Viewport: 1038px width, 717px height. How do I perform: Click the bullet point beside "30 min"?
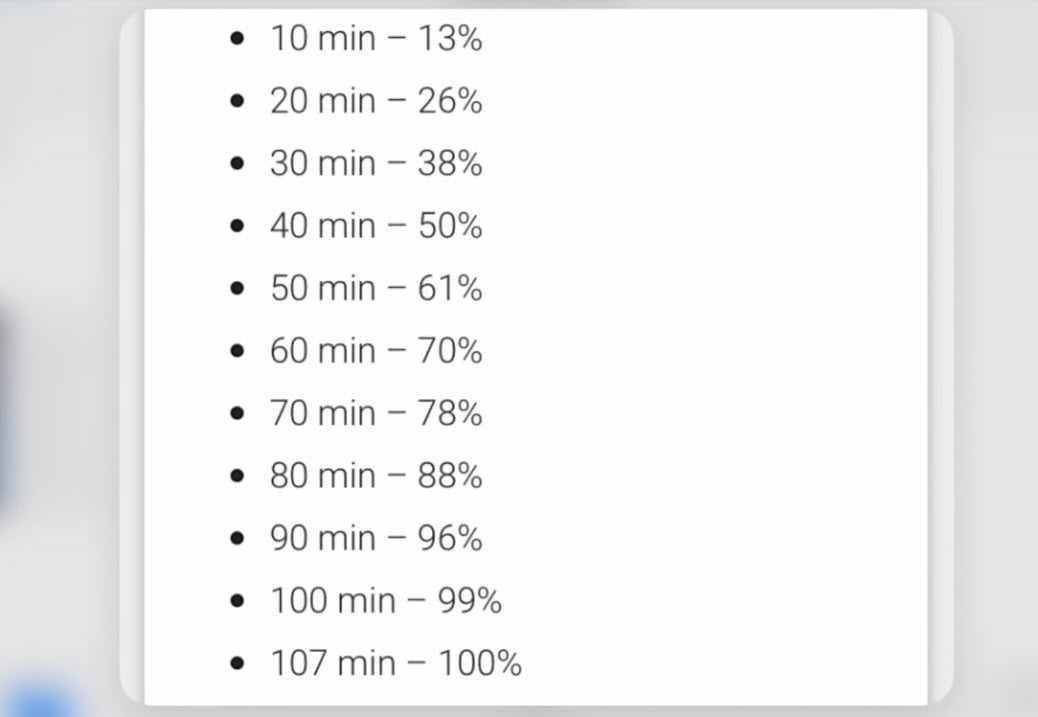point(237,165)
